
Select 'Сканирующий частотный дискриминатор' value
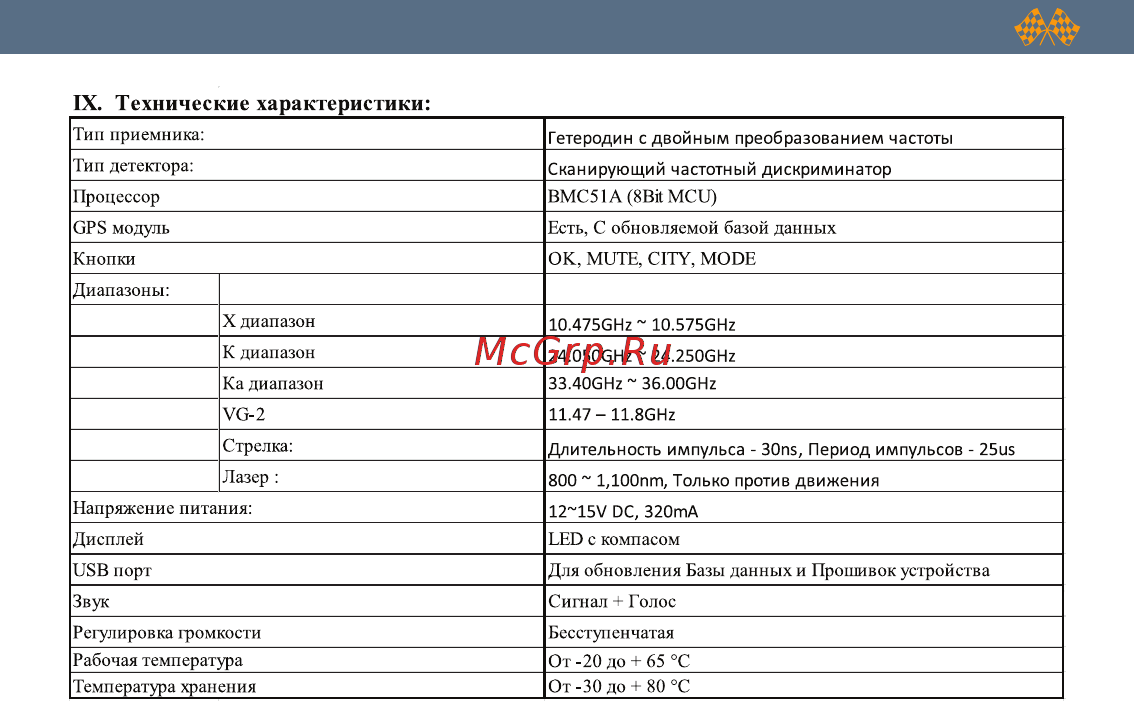(x=720, y=169)
